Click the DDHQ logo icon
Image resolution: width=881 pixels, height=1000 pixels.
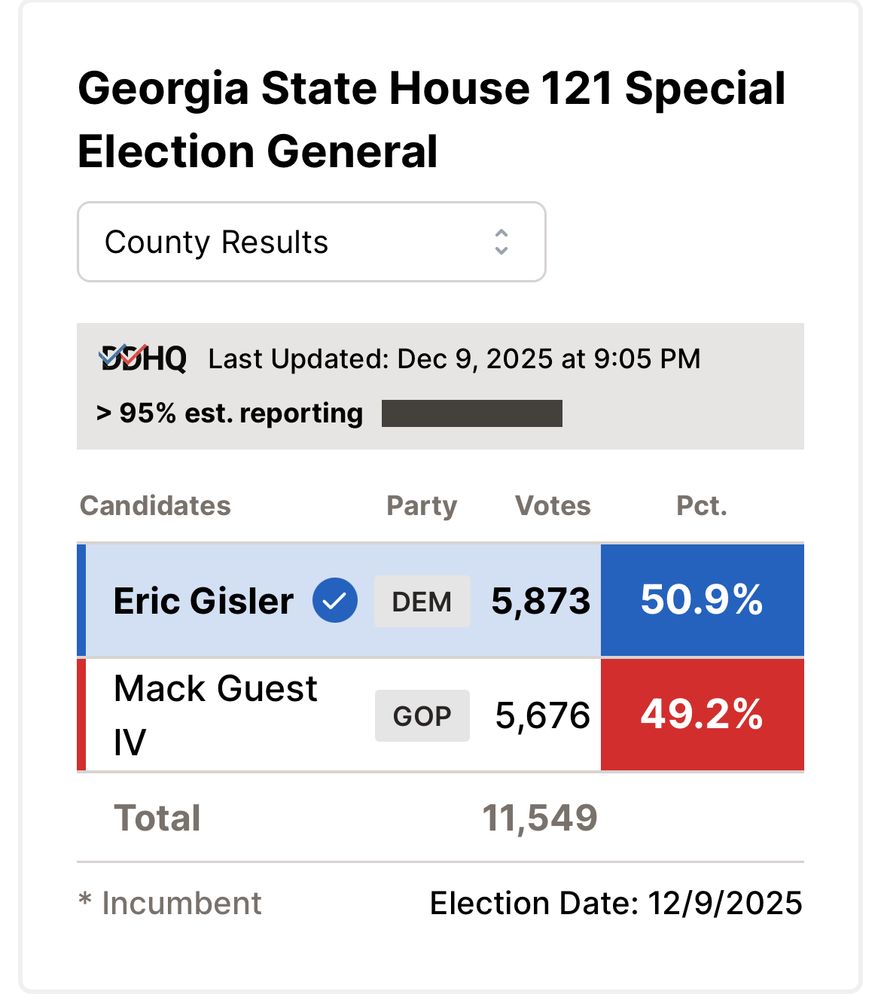[x=143, y=358]
